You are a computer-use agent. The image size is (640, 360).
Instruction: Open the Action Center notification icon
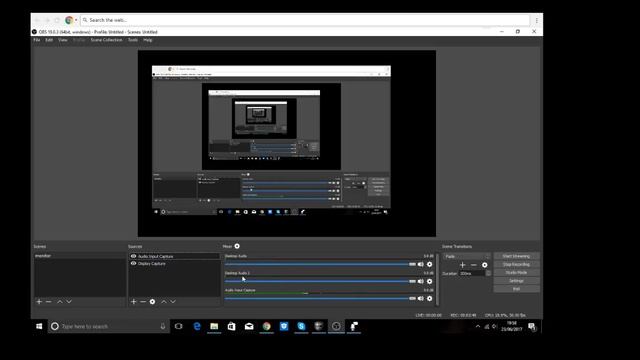click(x=532, y=326)
